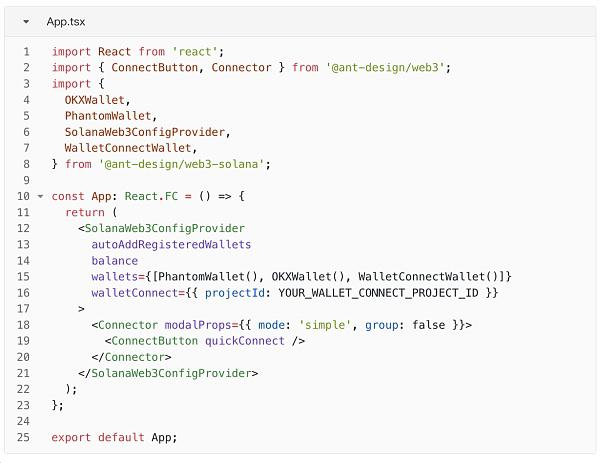Collapse the App.tsx code block

(26, 21)
